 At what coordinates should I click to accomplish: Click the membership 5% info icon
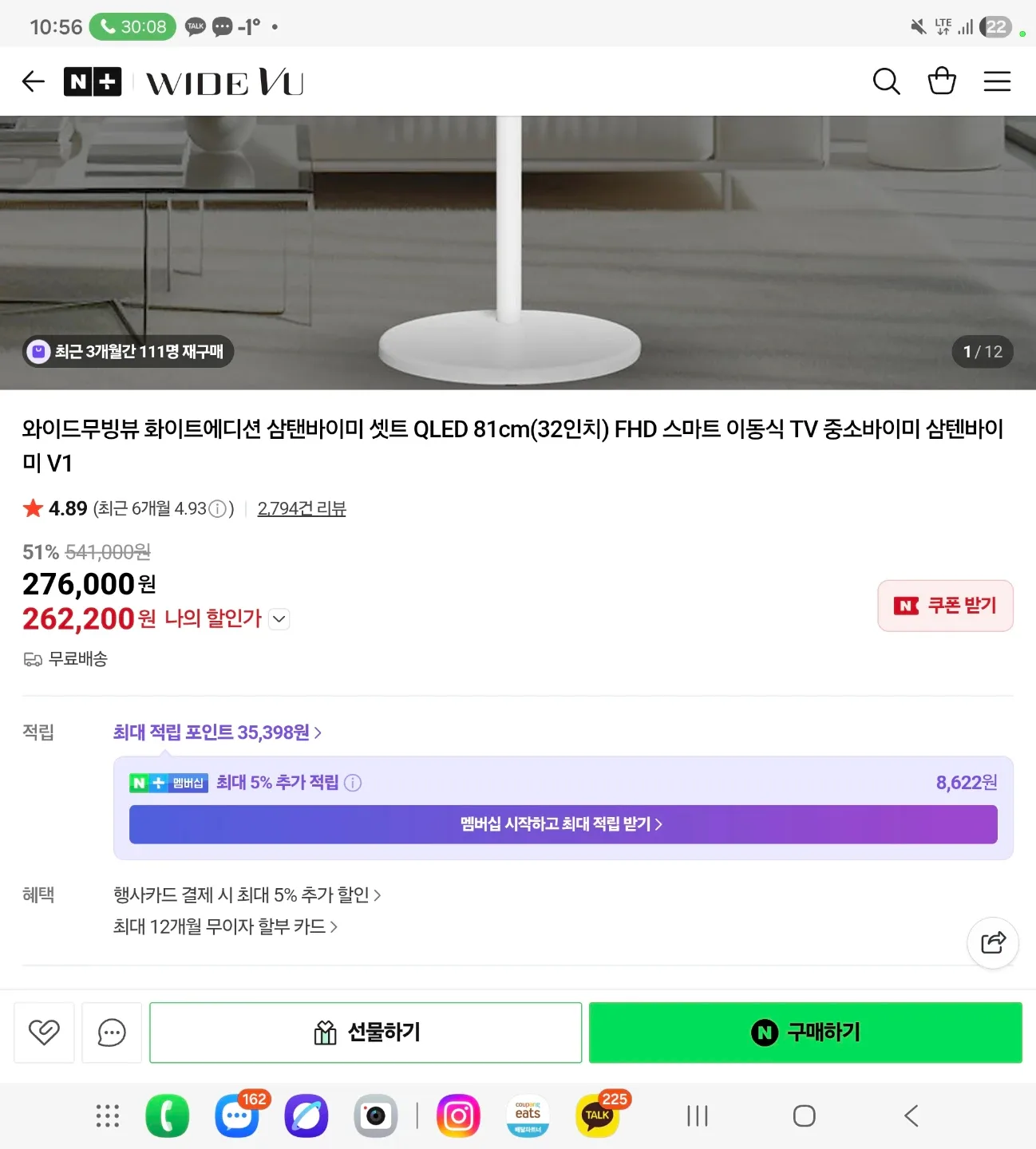tap(353, 783)
